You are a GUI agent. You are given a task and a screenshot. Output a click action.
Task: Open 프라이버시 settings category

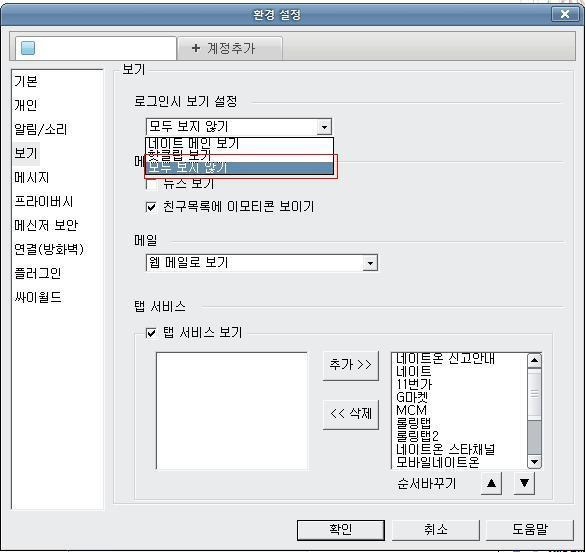[44, 201]
